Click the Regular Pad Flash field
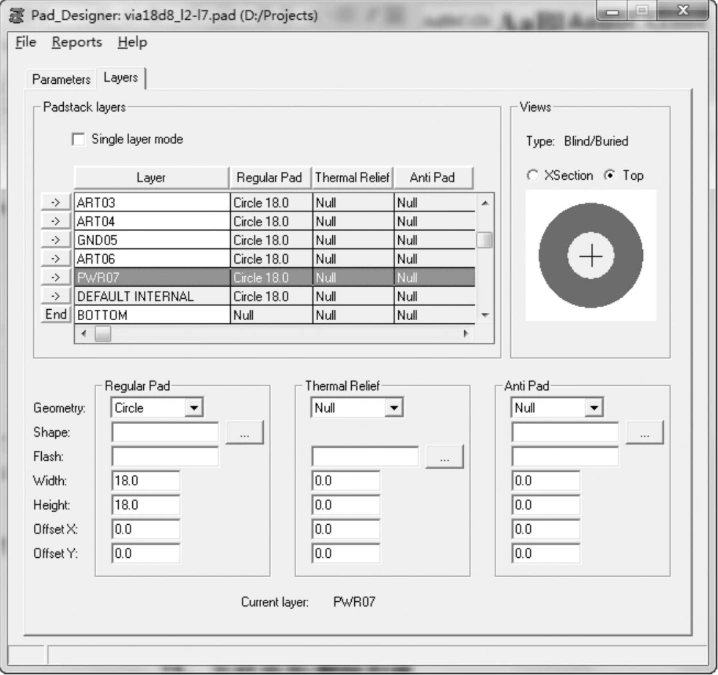718x675 pixels. coord(165,457)
